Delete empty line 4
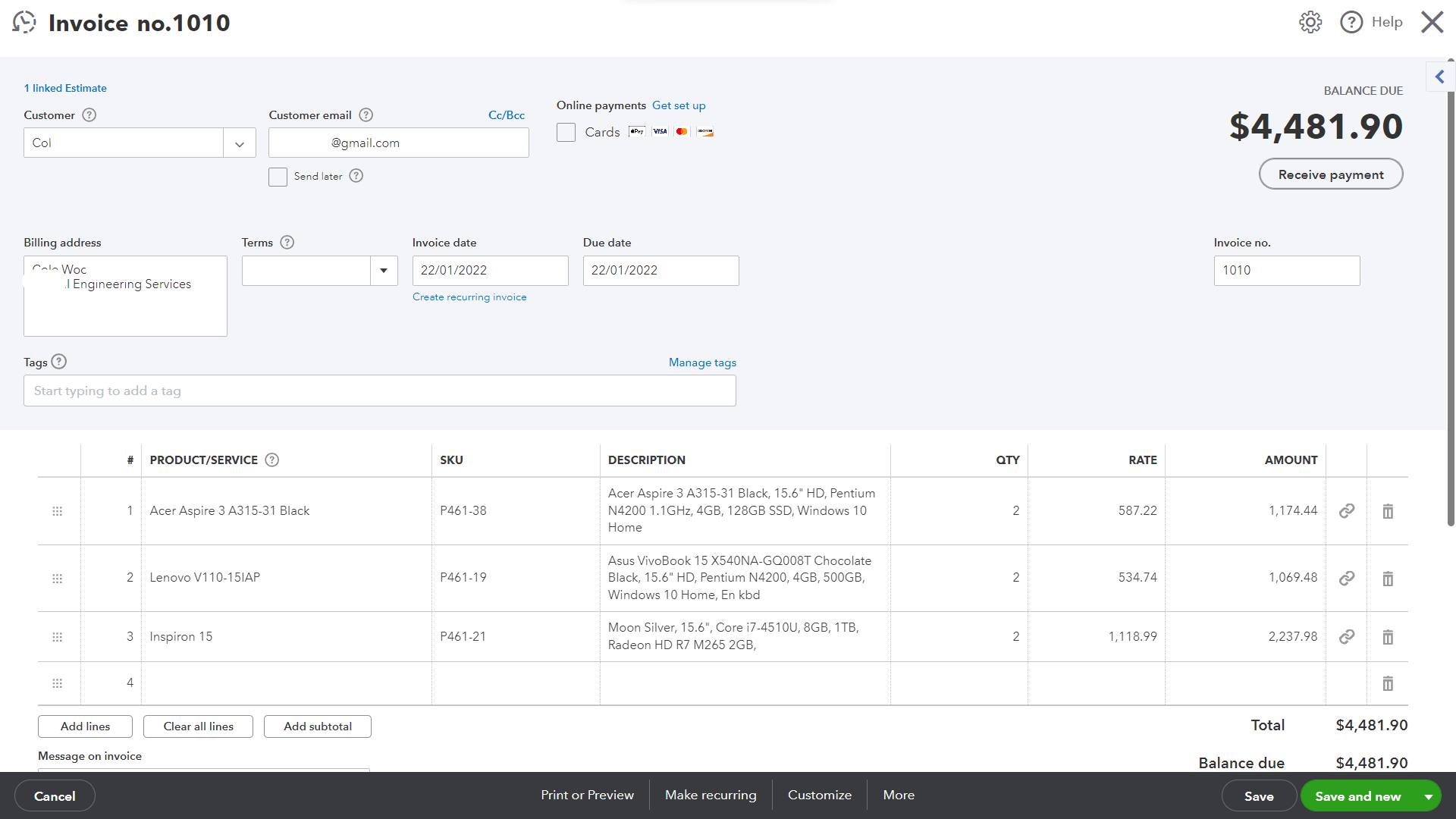Screen dimensions: 1456x819 [x=1388, y=683]
